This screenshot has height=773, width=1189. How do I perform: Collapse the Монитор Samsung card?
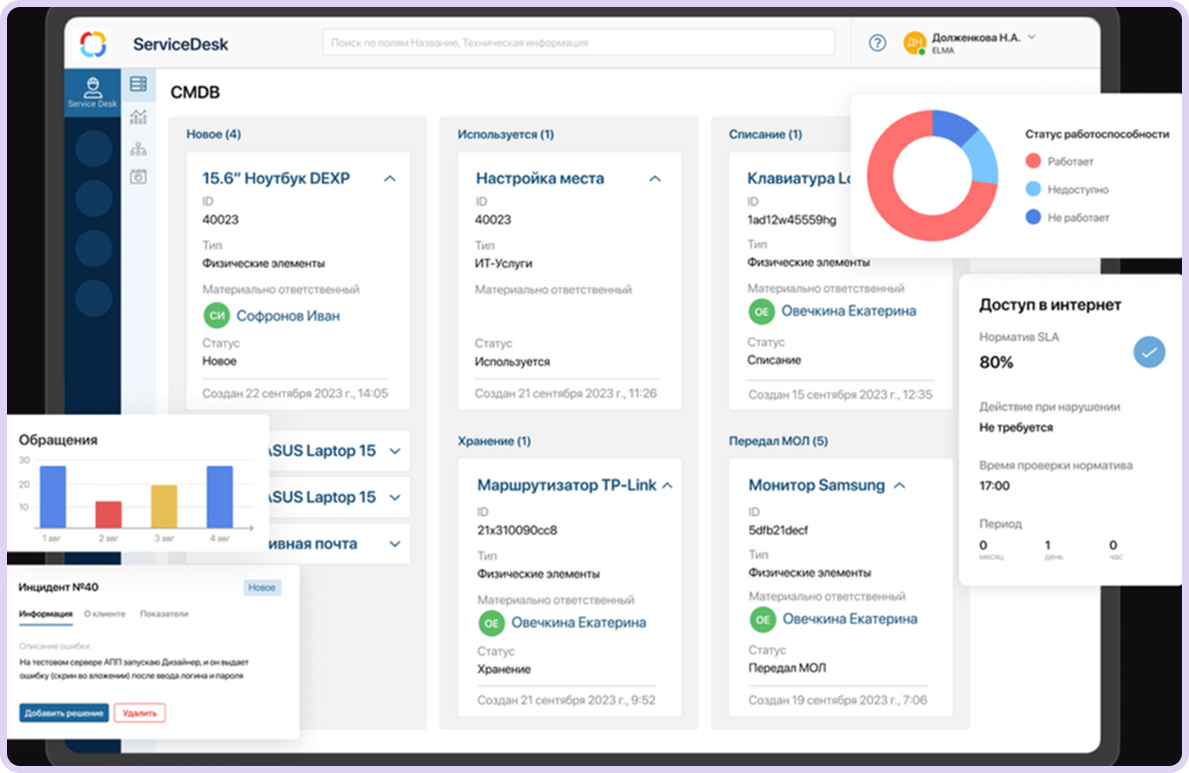click(x=899, y=485)
